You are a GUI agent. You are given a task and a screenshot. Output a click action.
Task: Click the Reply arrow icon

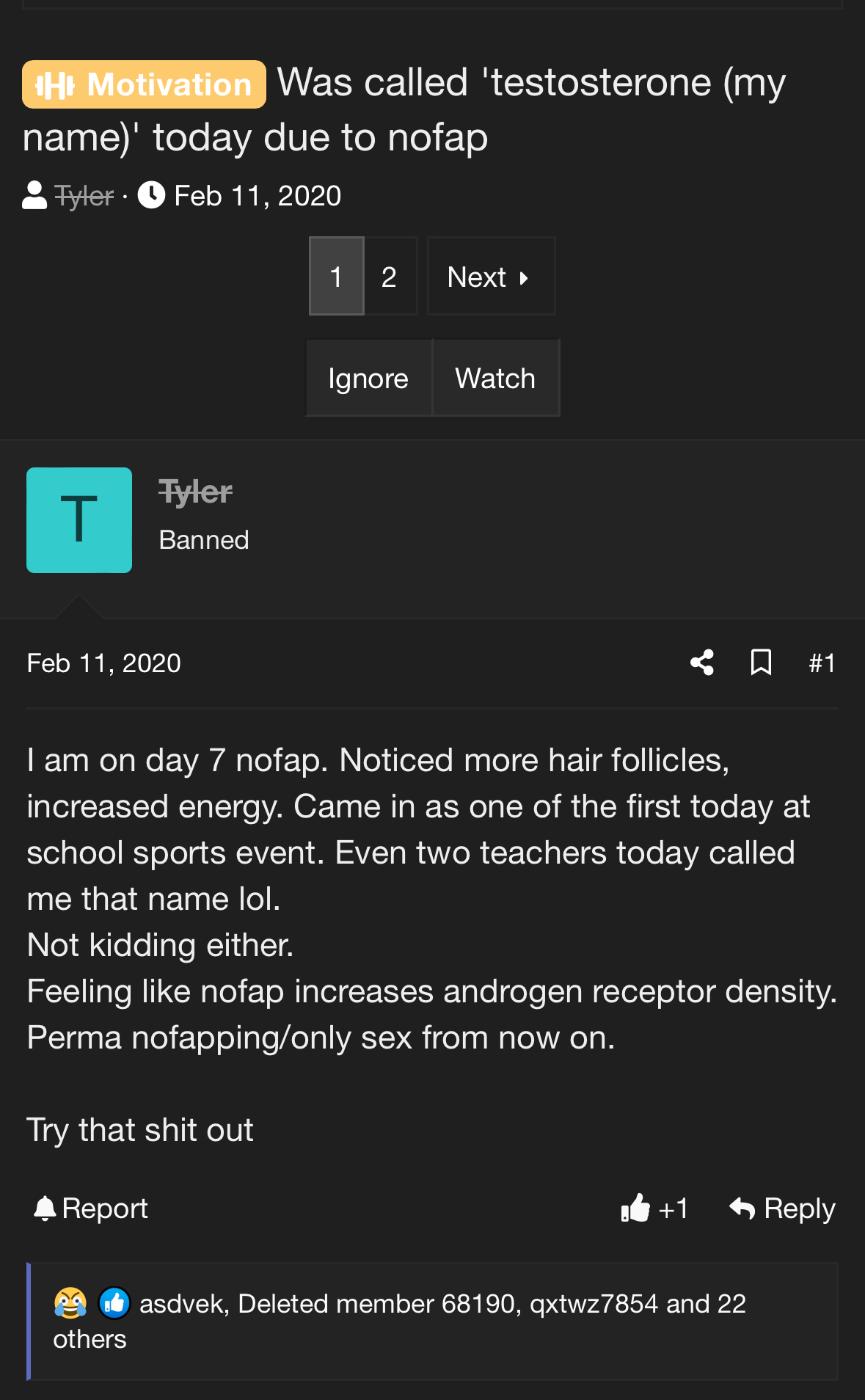(x=742, y=1208)
